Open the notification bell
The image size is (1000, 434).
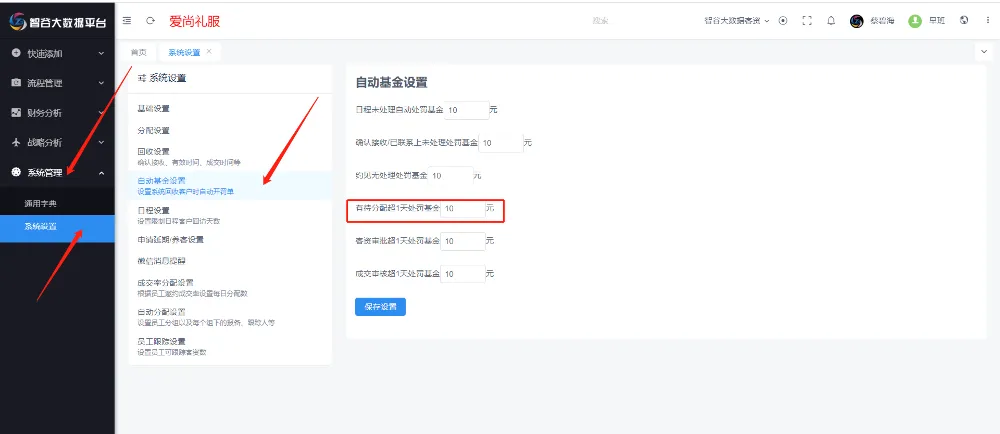click(831, 20)
